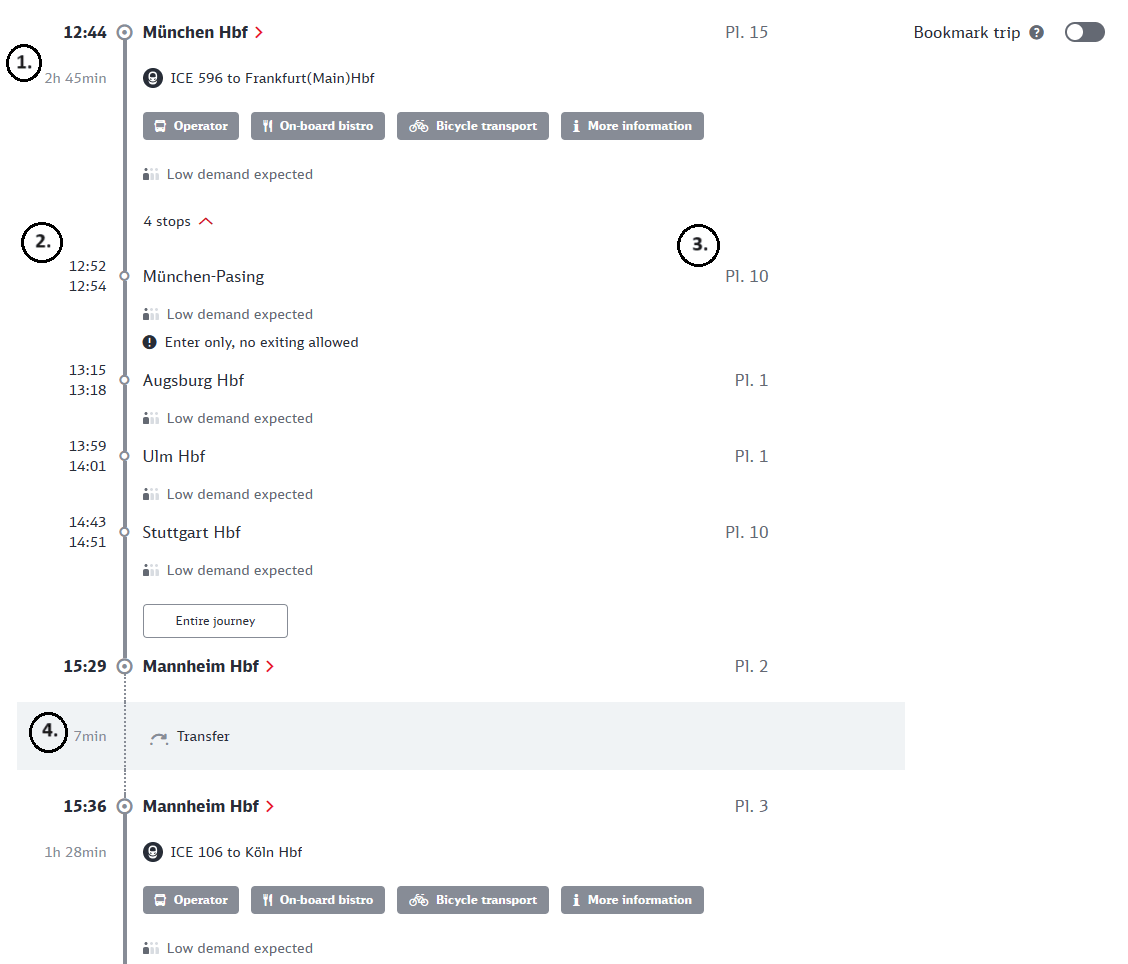Click the ICE 106 train icon
Viewport: 1128px width, 964px height.
click(x=153, y=852)
